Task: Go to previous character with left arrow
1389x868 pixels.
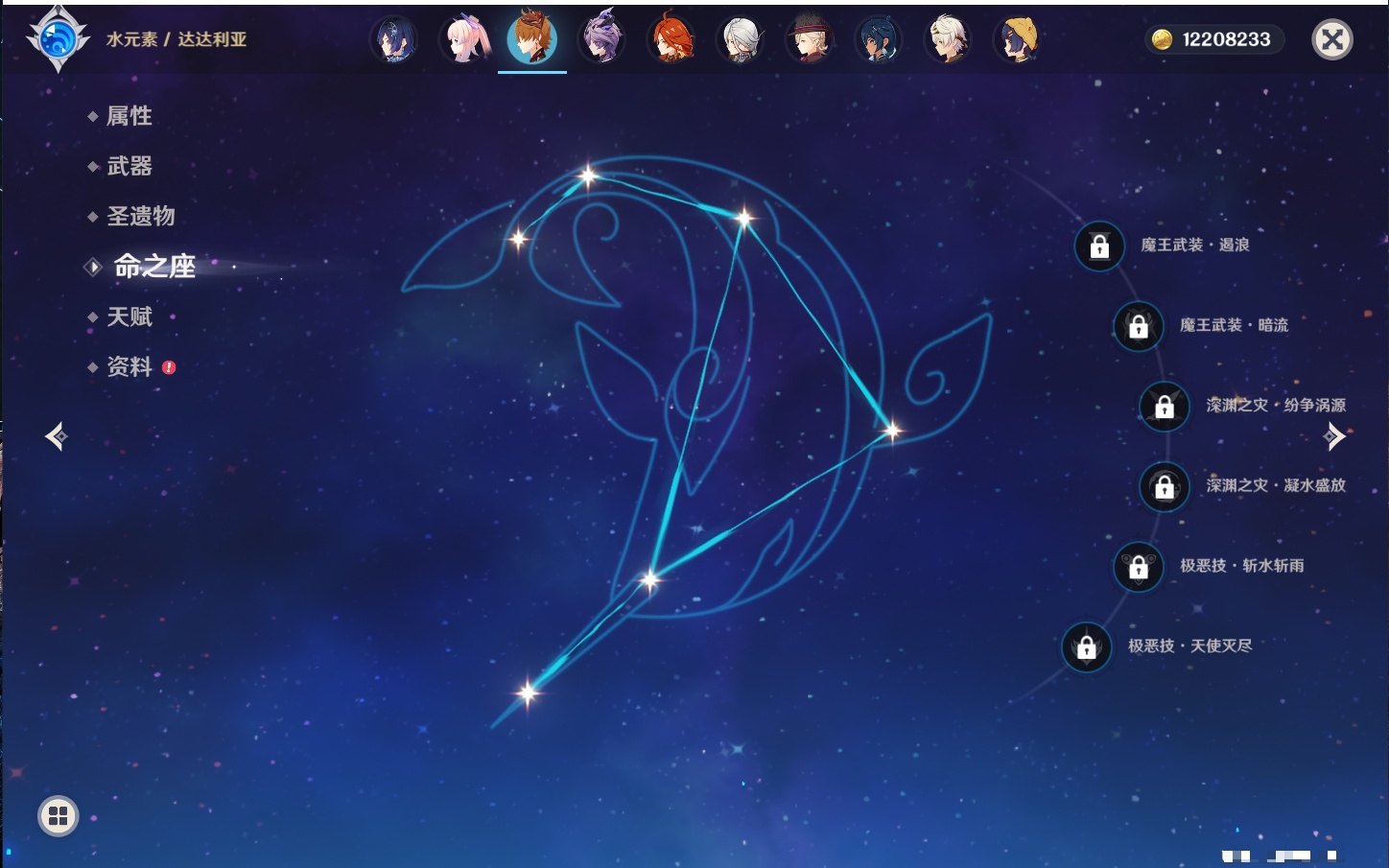Action: pos(57,436)
